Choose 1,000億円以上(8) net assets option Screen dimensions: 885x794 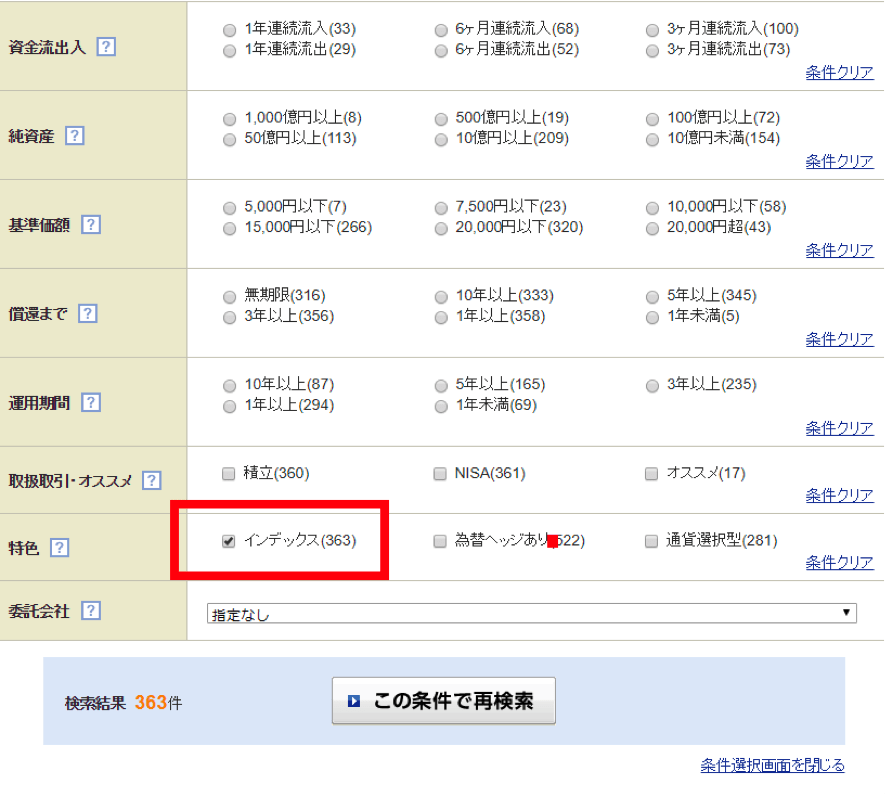(230, 119)
